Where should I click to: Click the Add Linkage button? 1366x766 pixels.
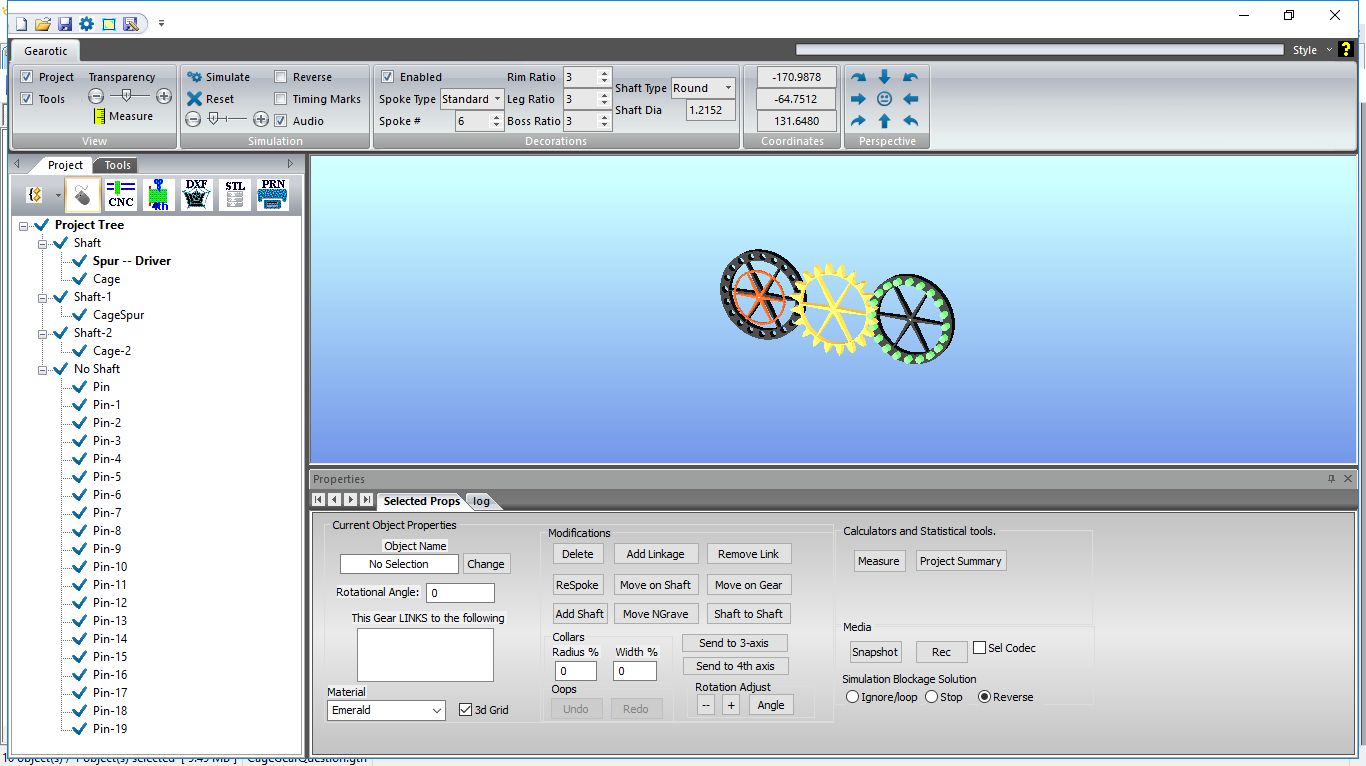[x=655, y=554]
